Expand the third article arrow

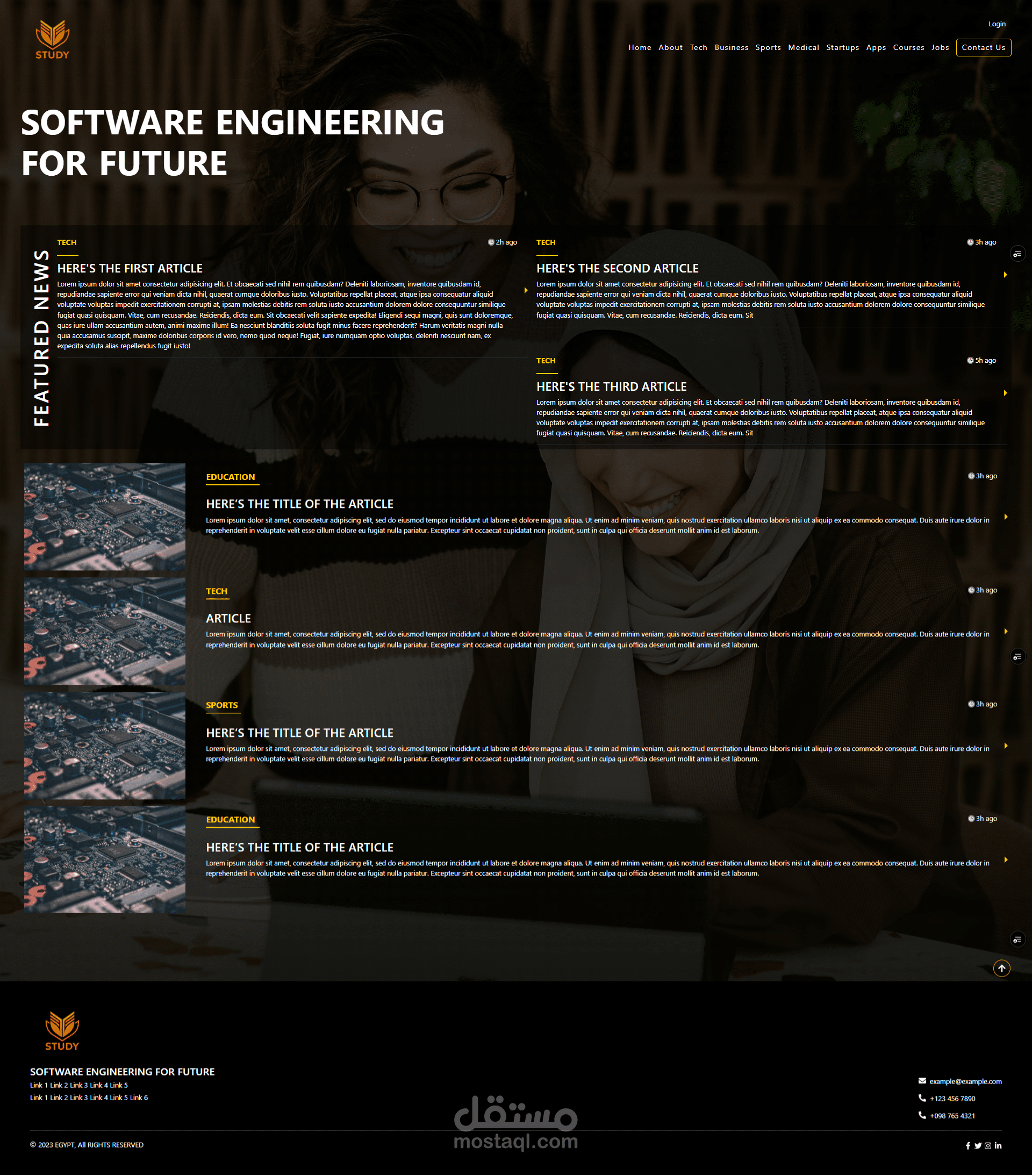point(1005,393)
